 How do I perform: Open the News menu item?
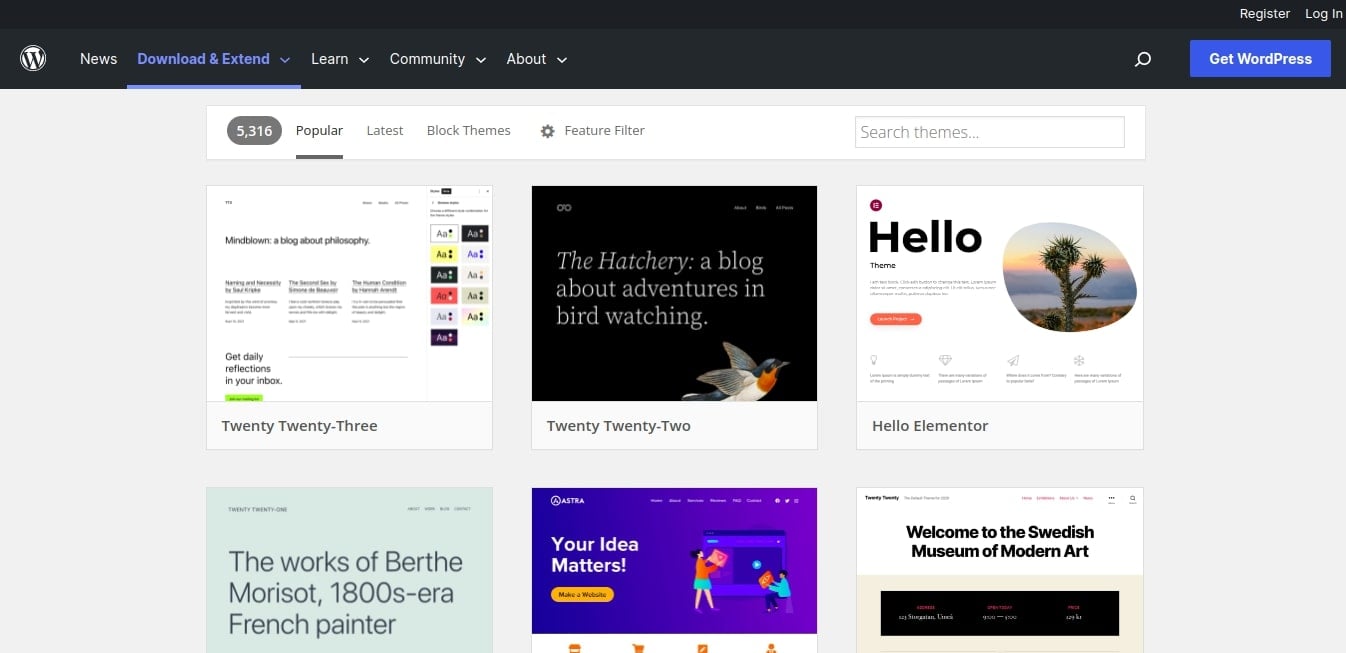coord(99,59)
